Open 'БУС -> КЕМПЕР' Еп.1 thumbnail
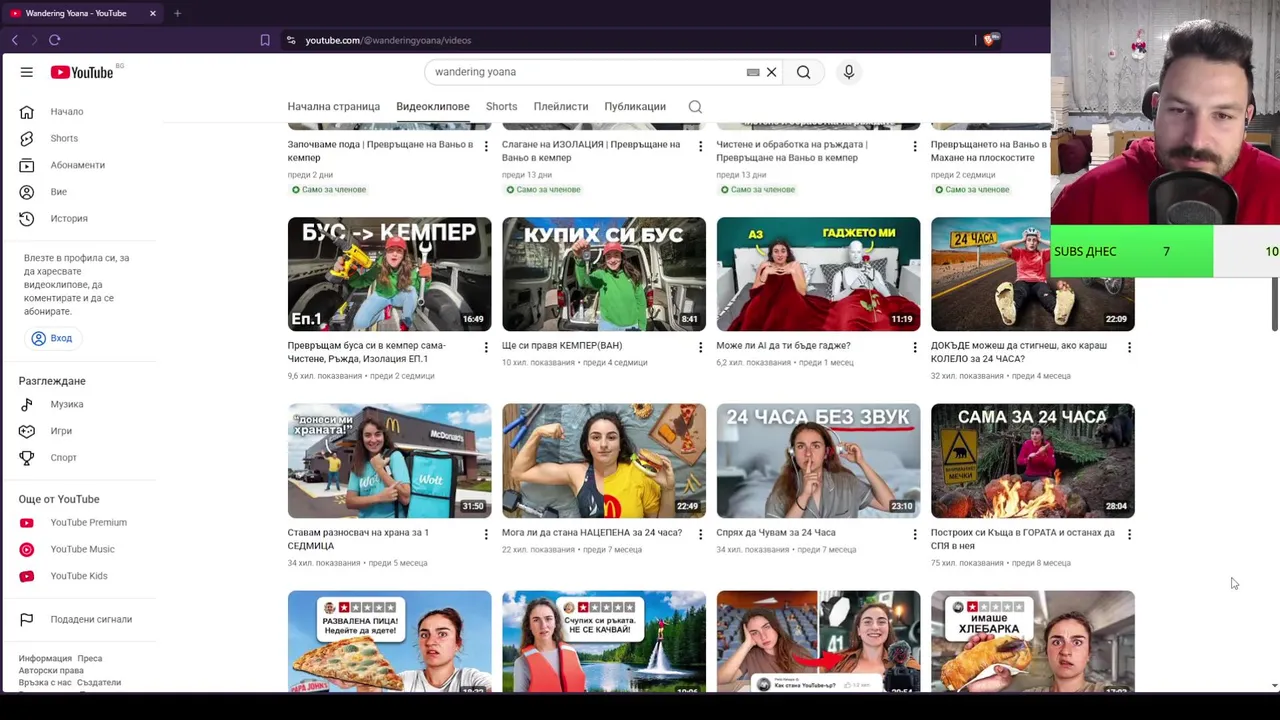1280x720 pixels. pos(389,274)
